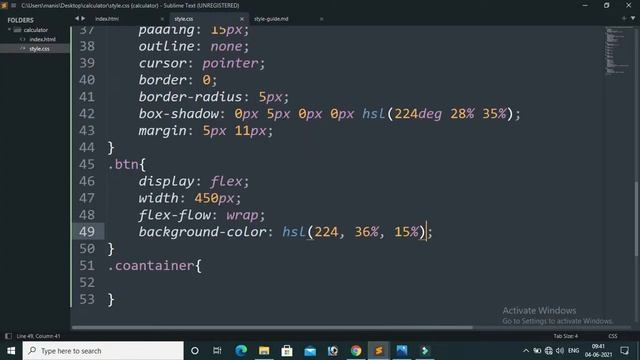Close the style-guide.md tab
This screenshot has width=640, height=360.
[x=321, y=19]
